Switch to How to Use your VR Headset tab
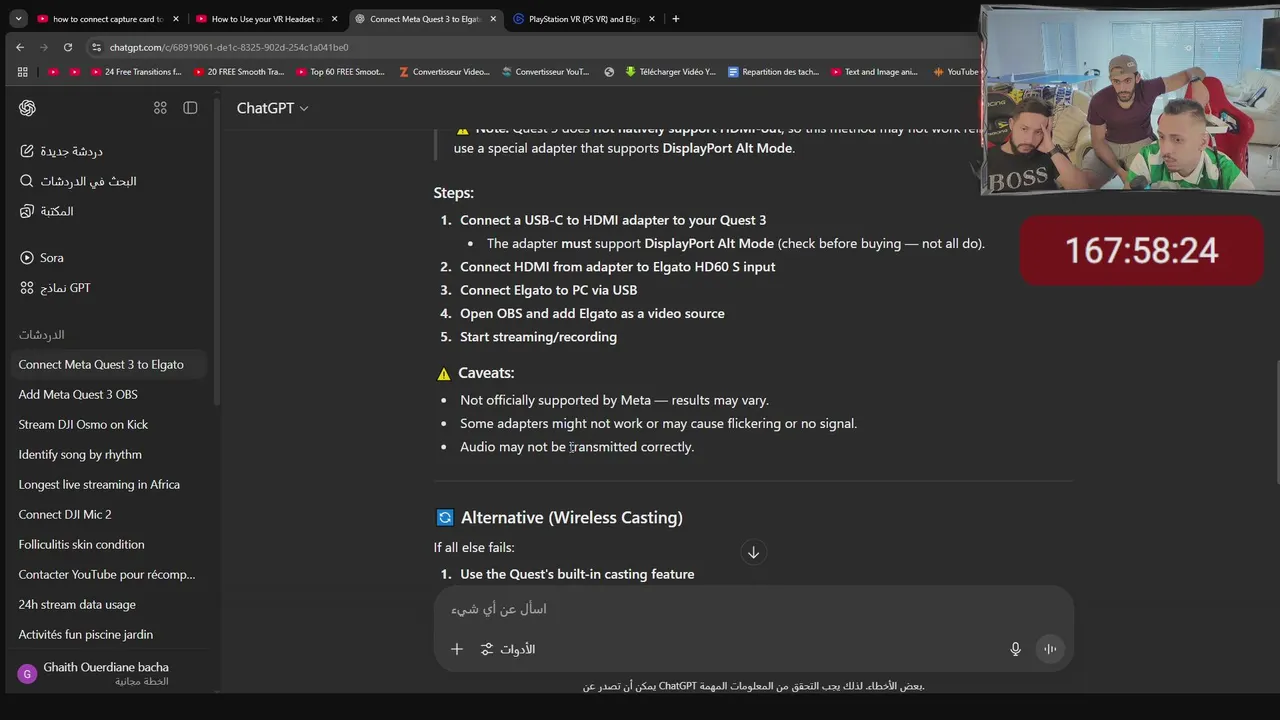 [266, 18]
